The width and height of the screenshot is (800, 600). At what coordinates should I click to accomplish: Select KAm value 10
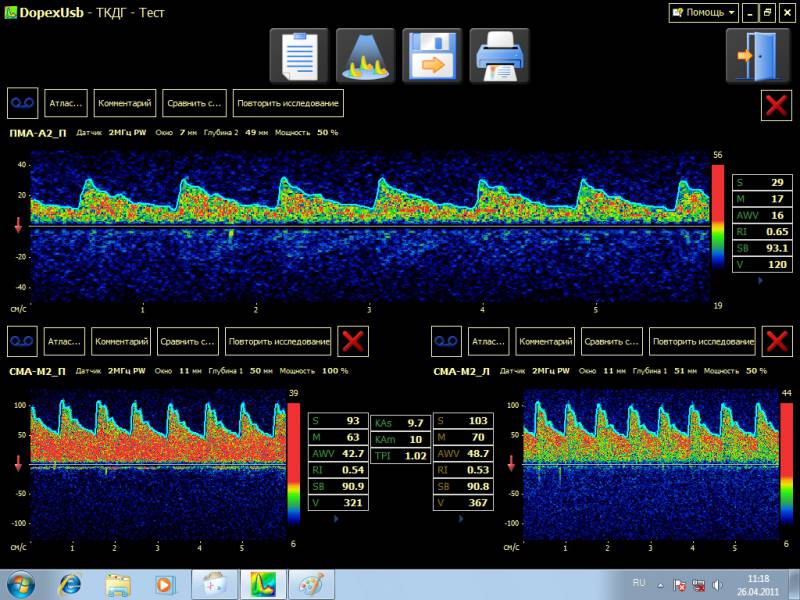pyautogui.click(x=416, y=440)
